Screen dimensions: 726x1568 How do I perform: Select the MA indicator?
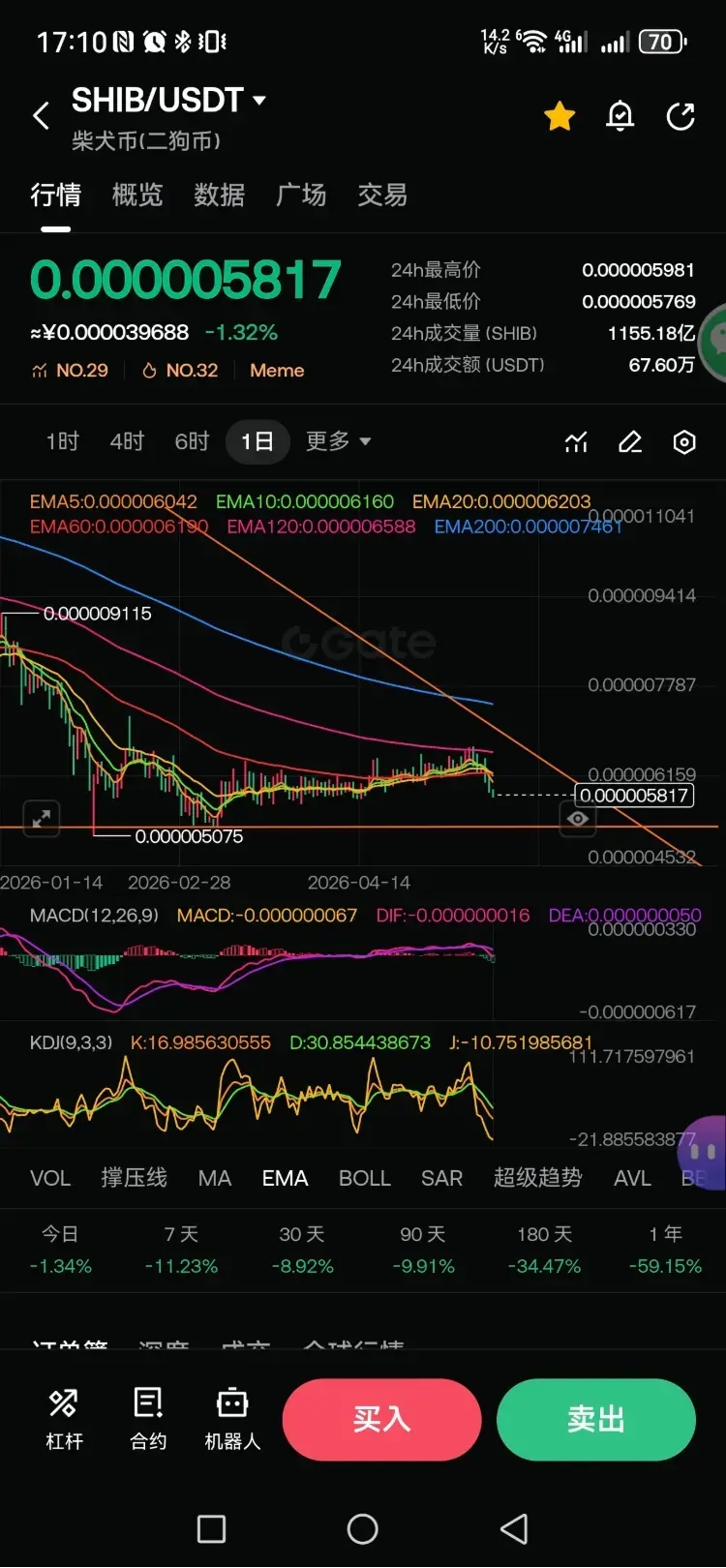point(215,1178)
